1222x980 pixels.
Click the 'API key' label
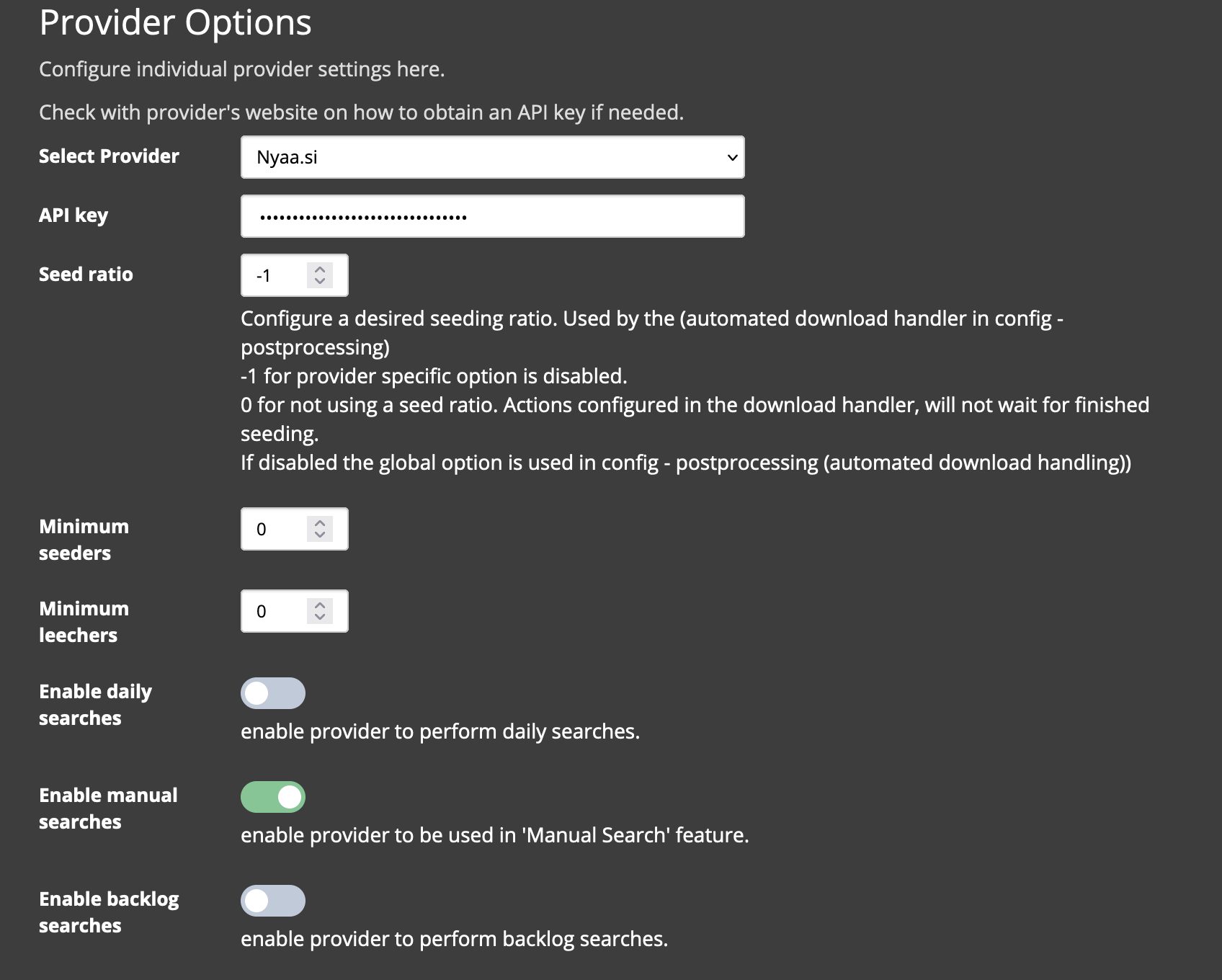click(73, 215)
